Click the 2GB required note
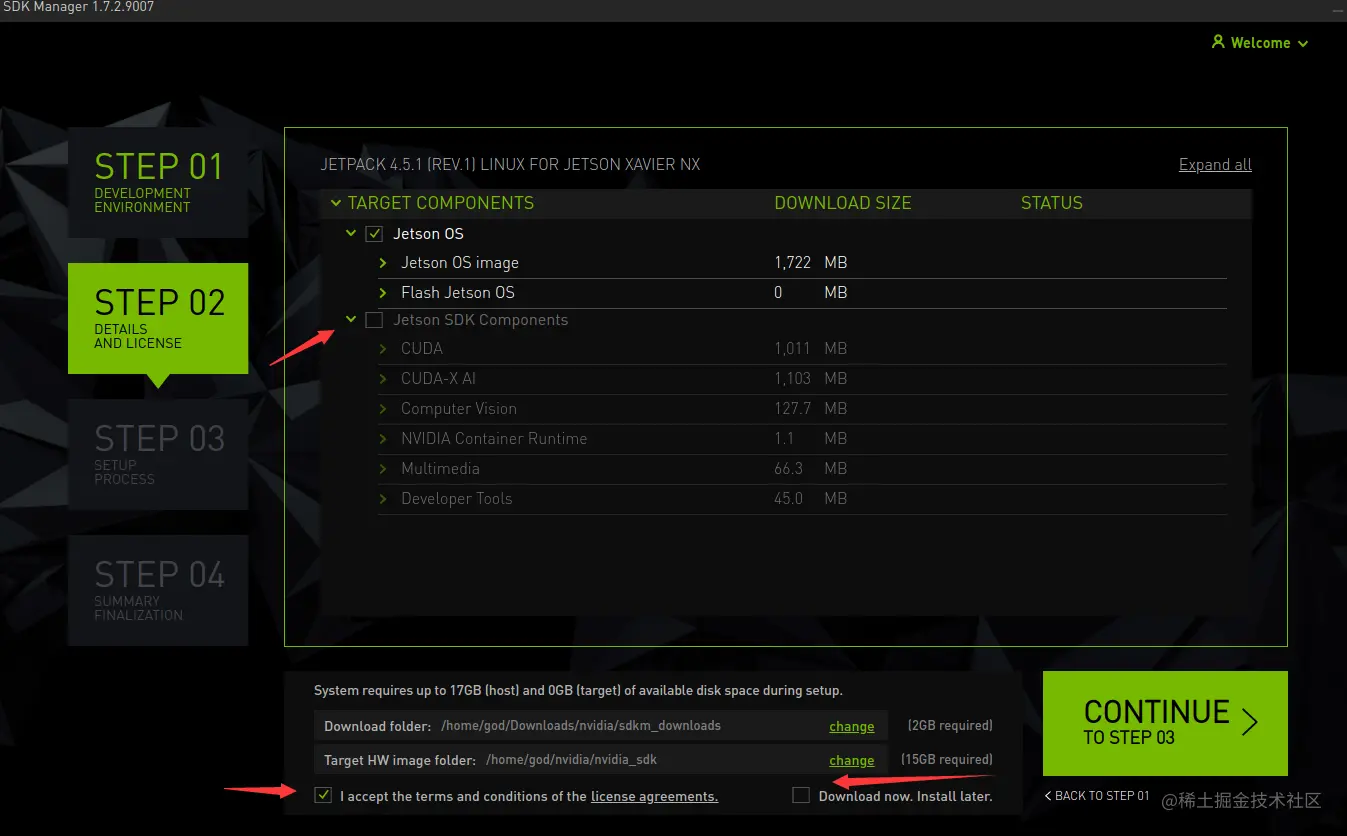Screen dimensions: 1347x836 tap(950, 726)
